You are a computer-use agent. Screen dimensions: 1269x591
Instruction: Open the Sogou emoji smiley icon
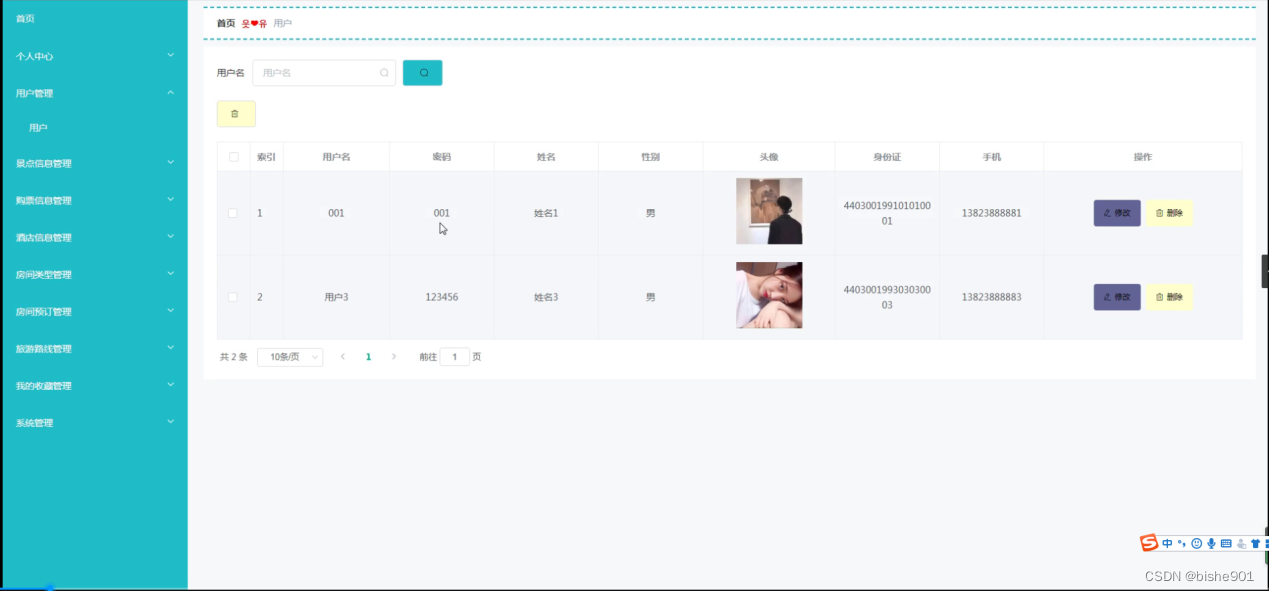[x=1196, y=543]
